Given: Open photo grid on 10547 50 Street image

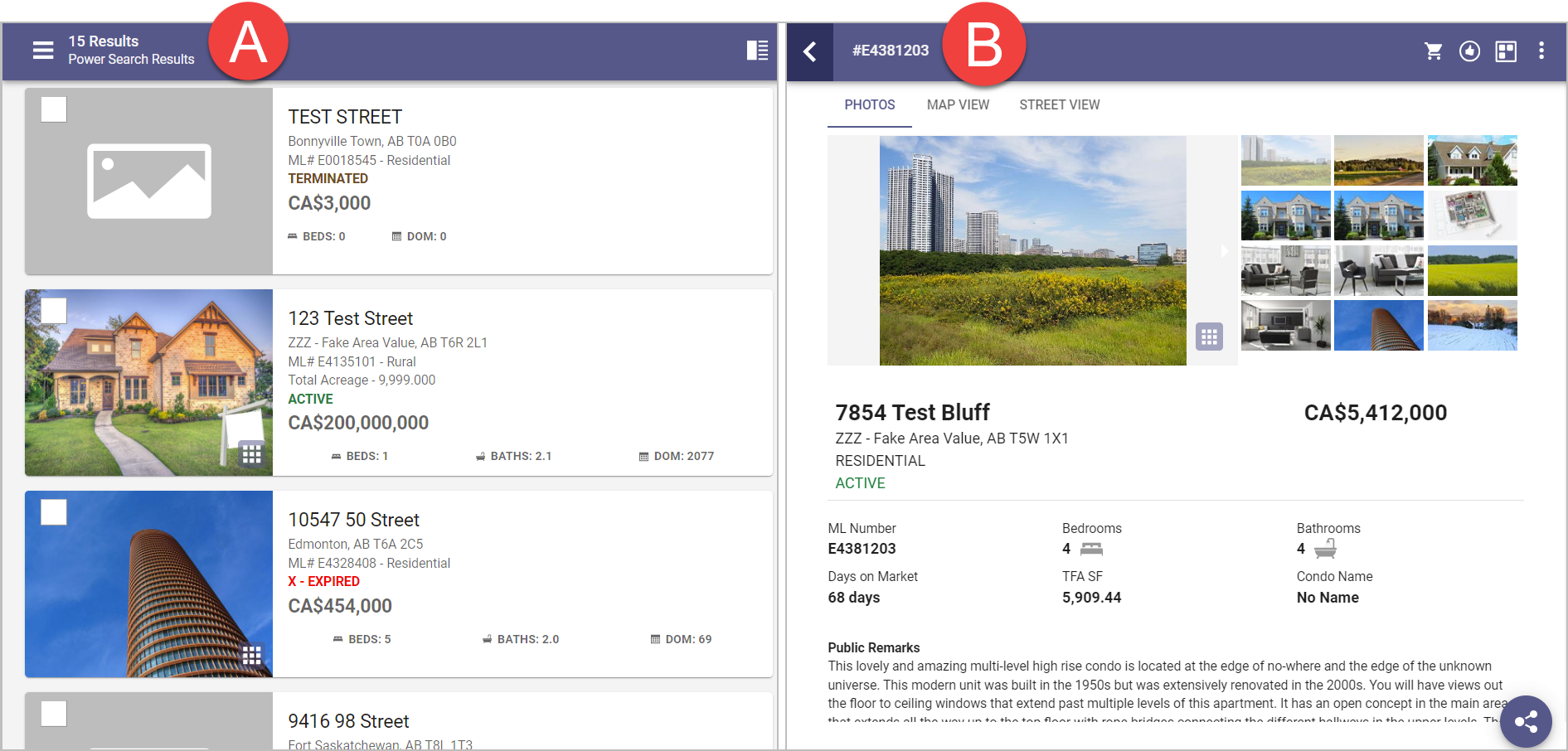Looking at the screenshot, I should point(252,656).
